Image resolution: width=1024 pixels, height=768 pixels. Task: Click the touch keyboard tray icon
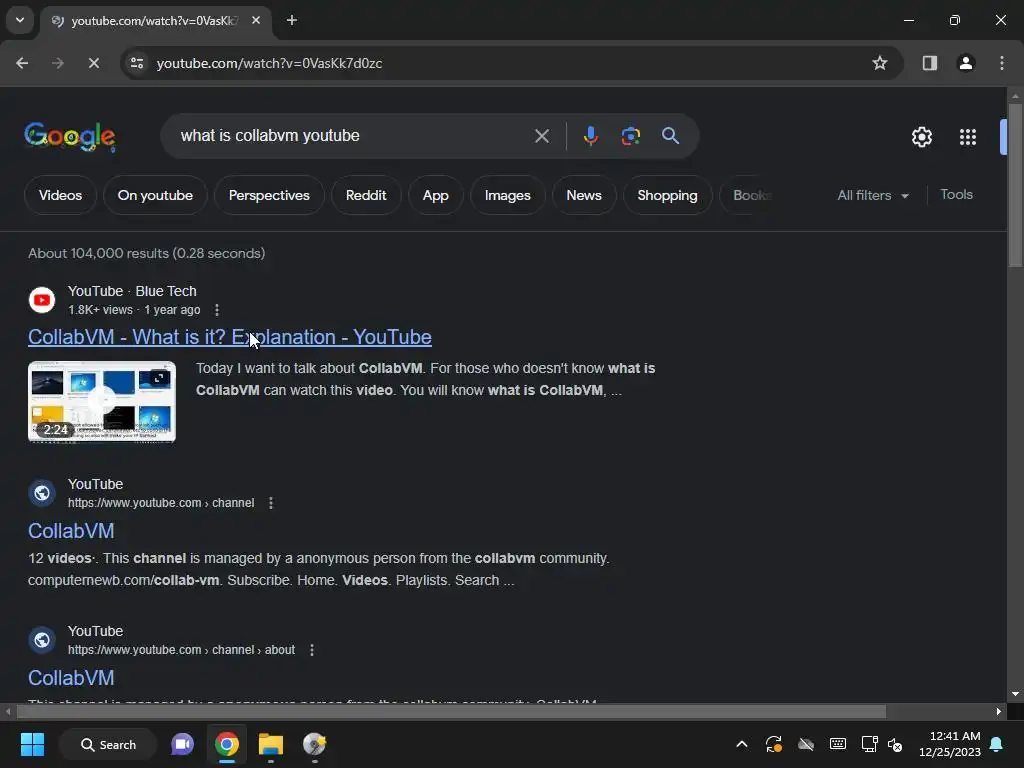838,744
